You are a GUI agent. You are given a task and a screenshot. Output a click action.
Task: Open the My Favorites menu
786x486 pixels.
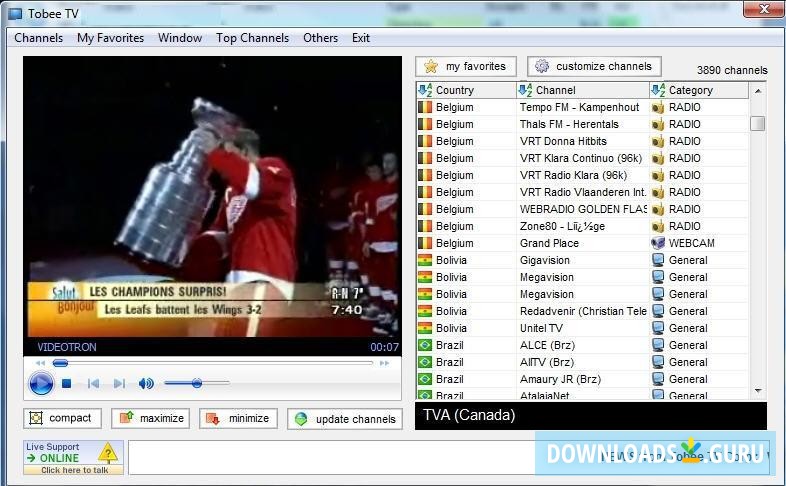110,38
